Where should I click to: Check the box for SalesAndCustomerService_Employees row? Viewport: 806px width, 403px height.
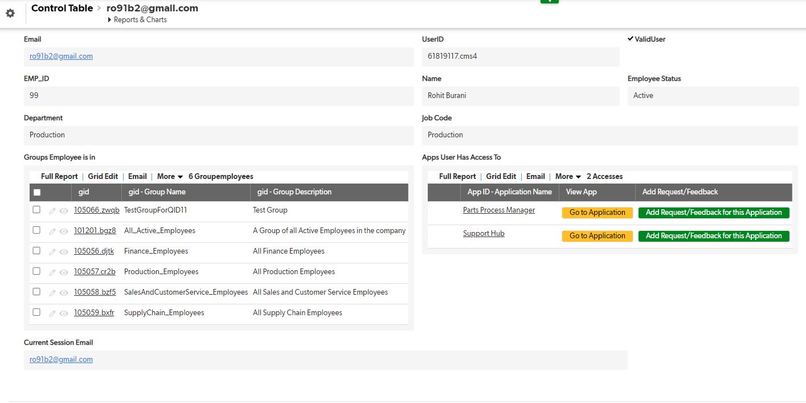(x=36, y=291)
